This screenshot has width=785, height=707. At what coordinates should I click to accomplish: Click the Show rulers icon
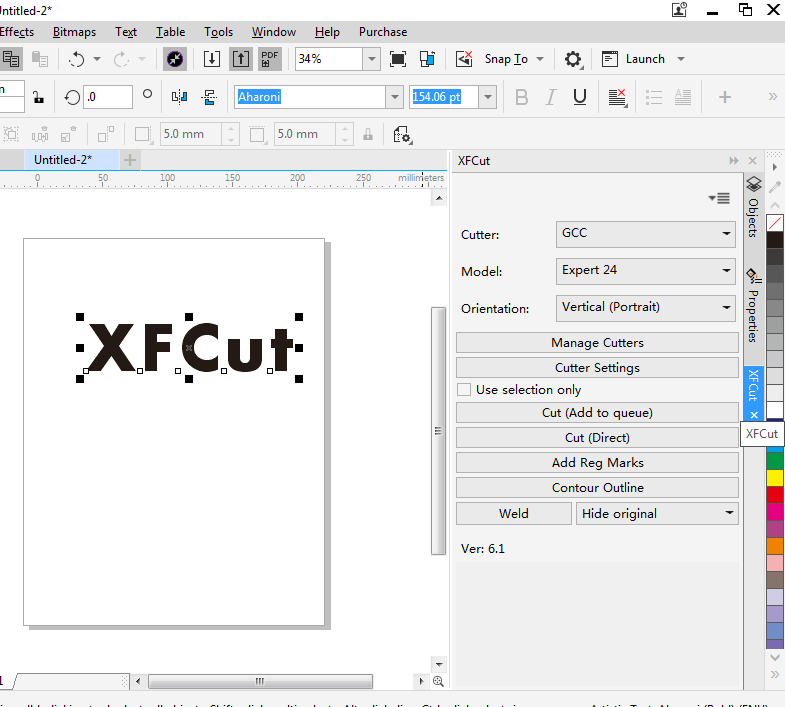[427, 59]
